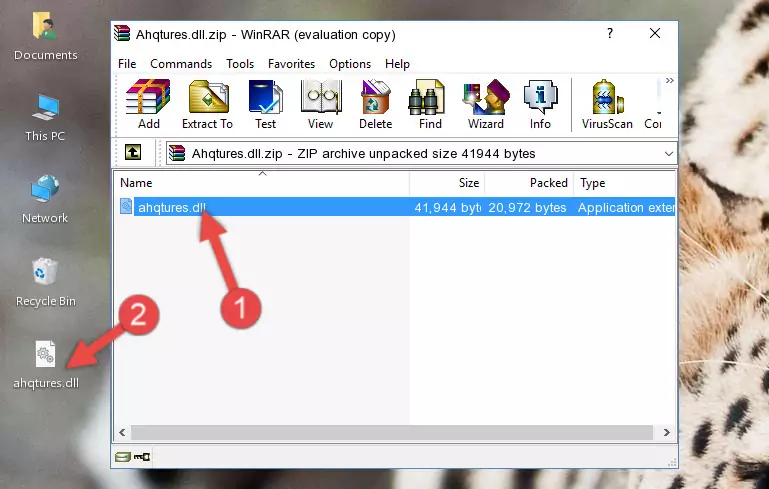This screenshot has height=489, width=769.
Task: Open the Help menu
Action: pos(397,64)
